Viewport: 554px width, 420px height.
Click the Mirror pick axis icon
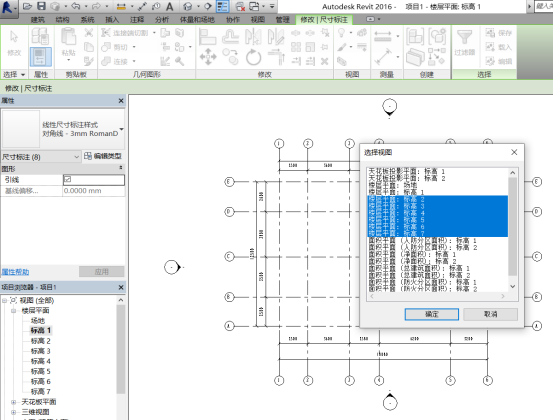point(253,37)
